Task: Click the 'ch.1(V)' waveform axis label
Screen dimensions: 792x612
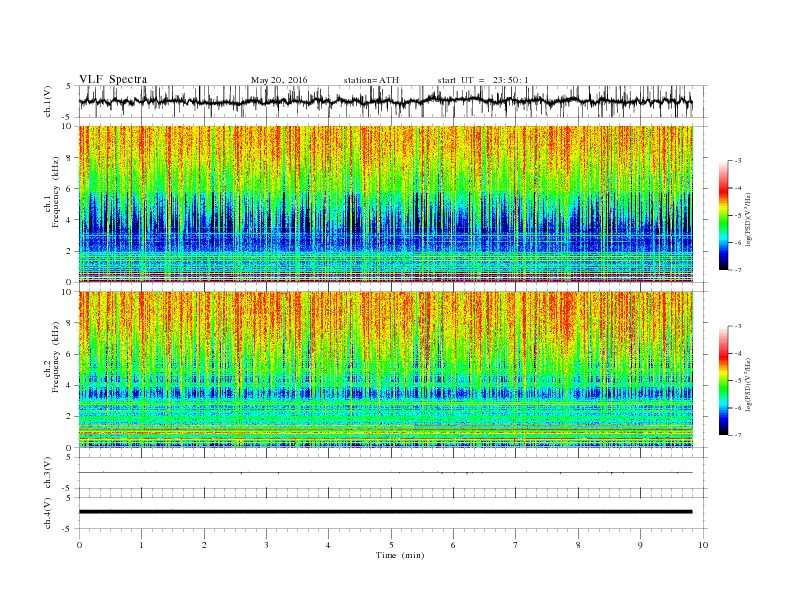Action: (48, 101)
